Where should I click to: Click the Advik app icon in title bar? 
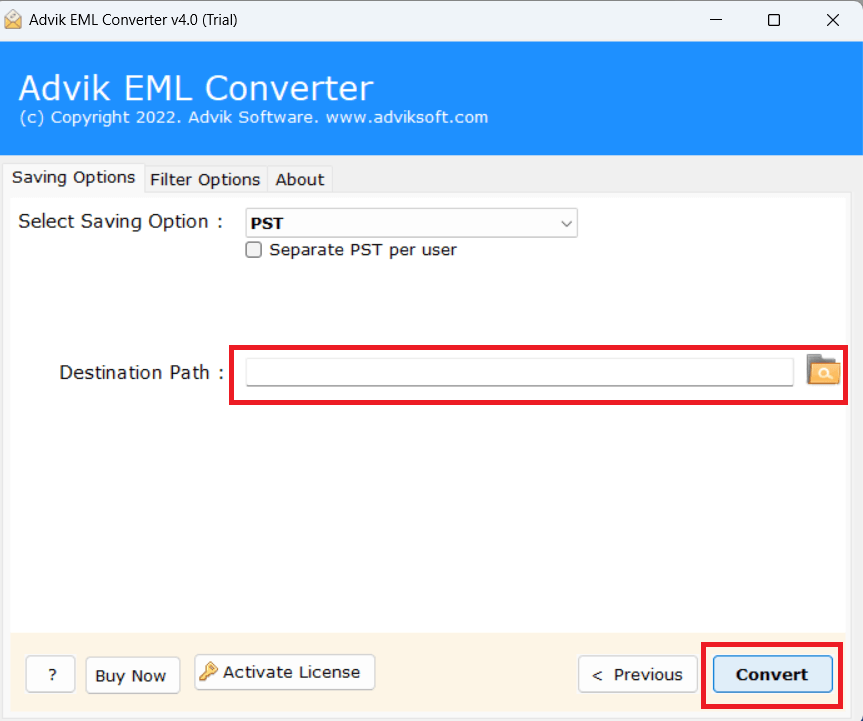13,20
